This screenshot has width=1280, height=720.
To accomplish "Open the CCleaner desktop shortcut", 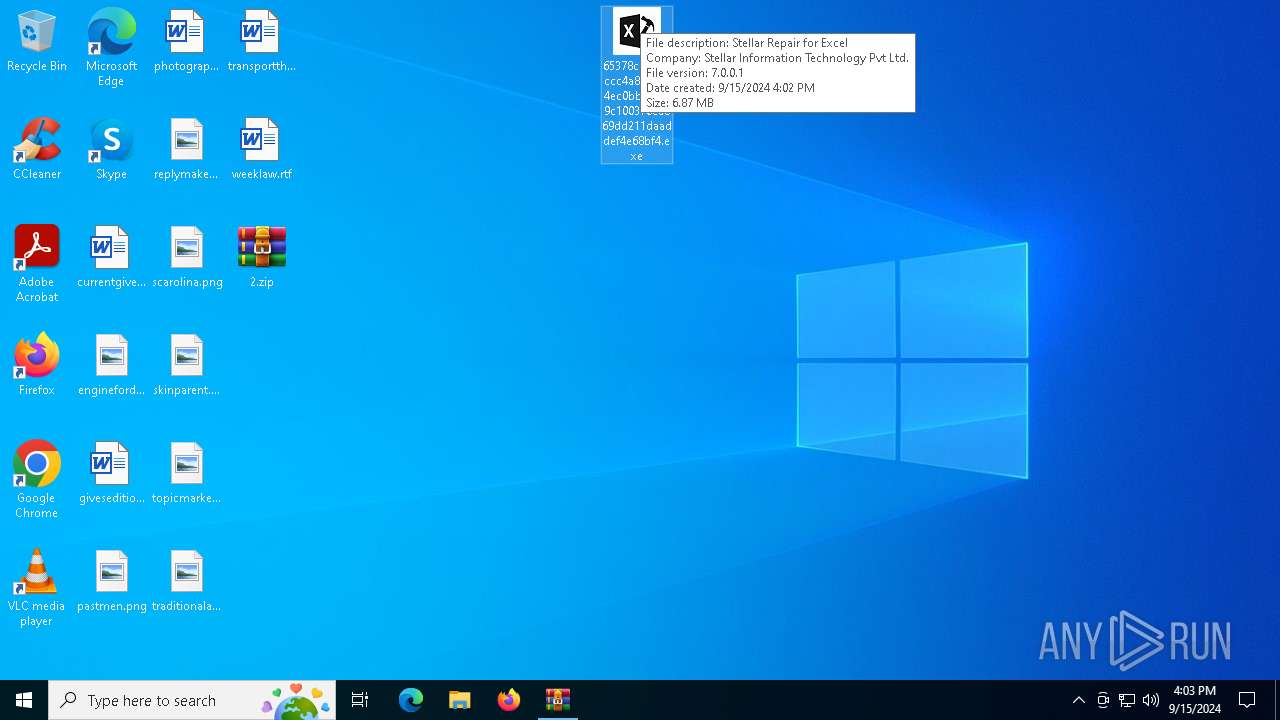I will (37, 150).
